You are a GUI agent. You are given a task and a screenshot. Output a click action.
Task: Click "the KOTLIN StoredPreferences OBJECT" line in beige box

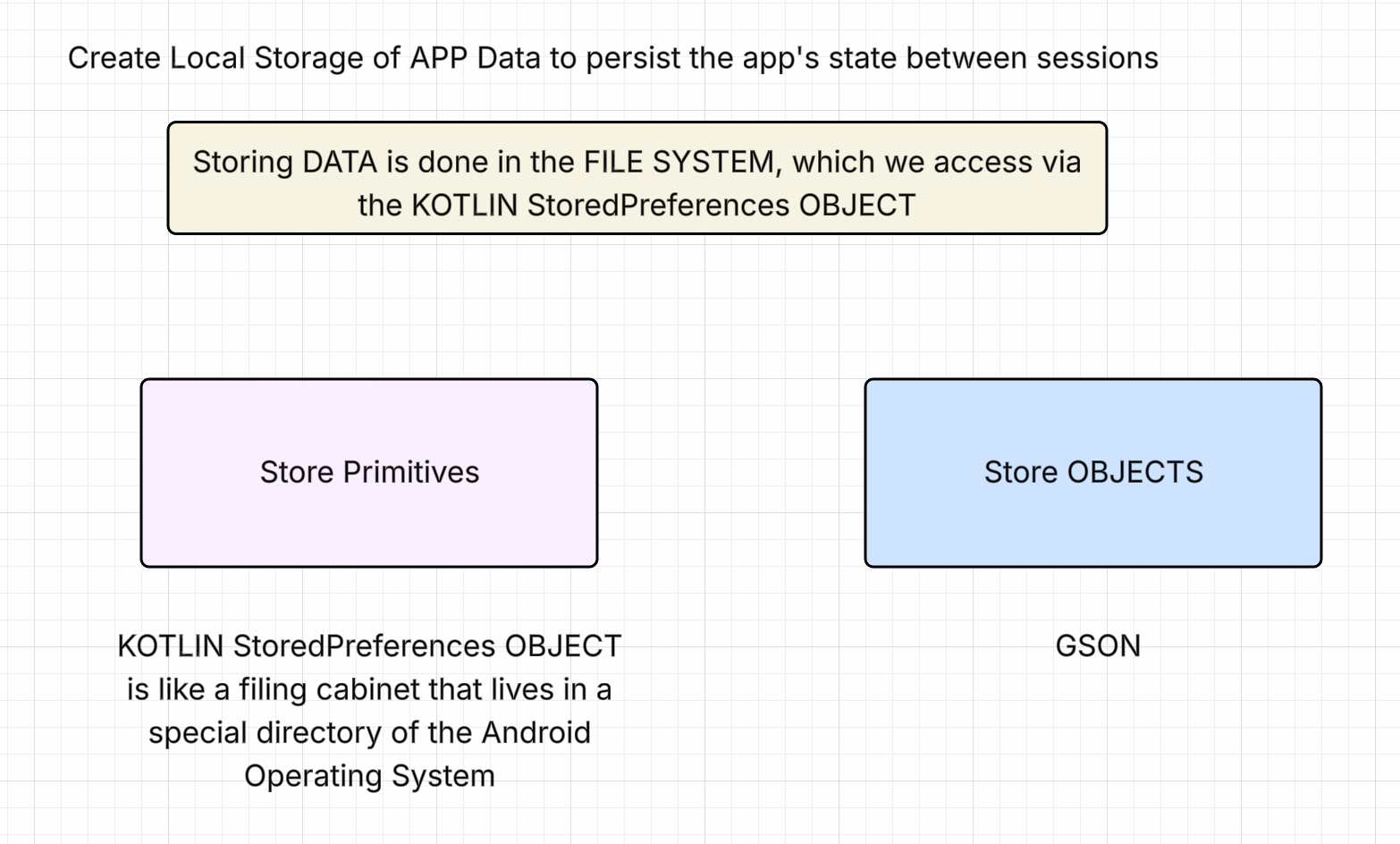pos(637,205)
